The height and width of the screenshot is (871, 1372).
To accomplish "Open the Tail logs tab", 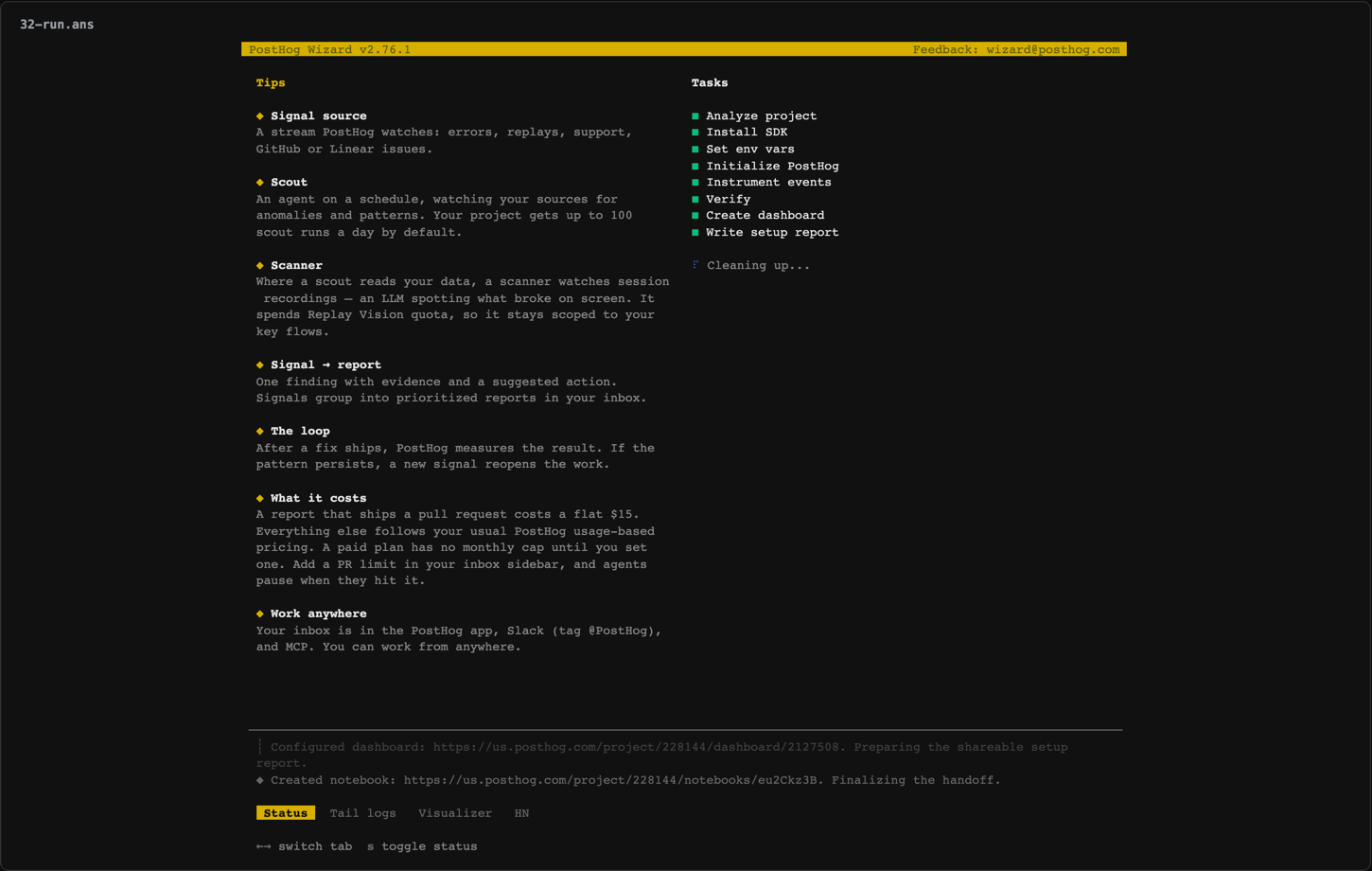I will click(x=362, y=813).
